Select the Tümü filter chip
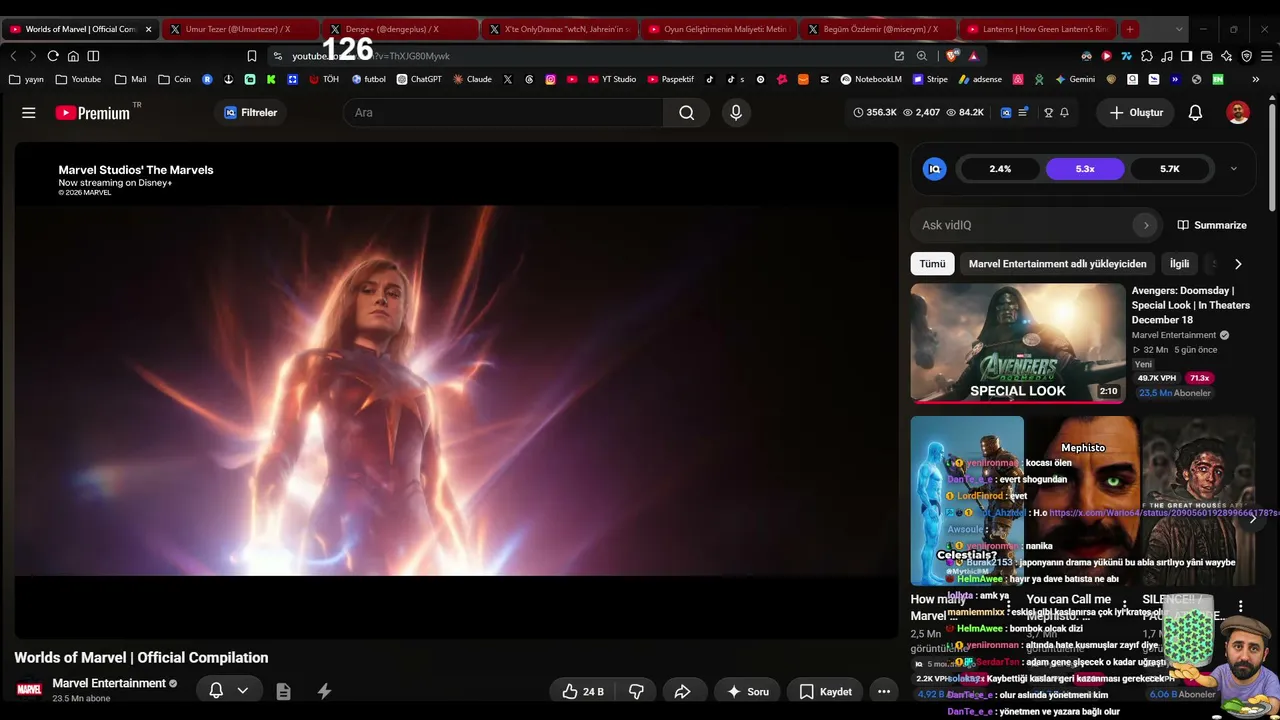This screenshot has width=1280, height=720. pyautogui.click(x=932, y=264)
